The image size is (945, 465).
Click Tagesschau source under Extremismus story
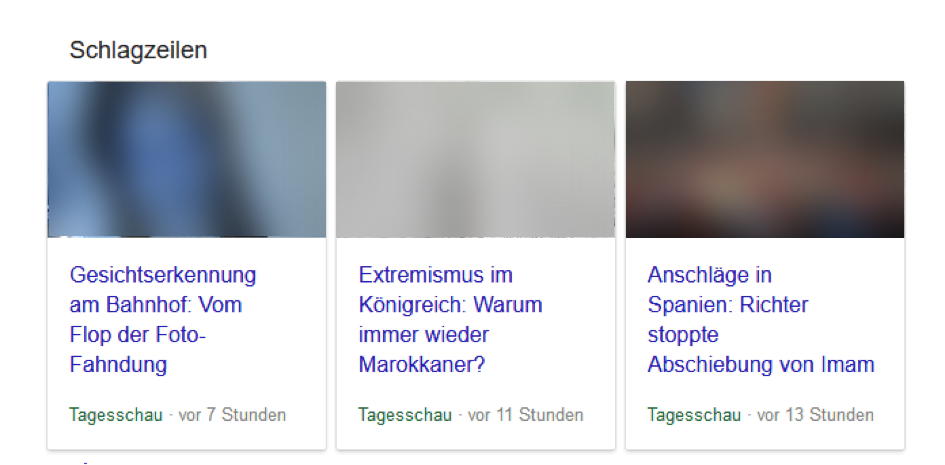[405, 415]
